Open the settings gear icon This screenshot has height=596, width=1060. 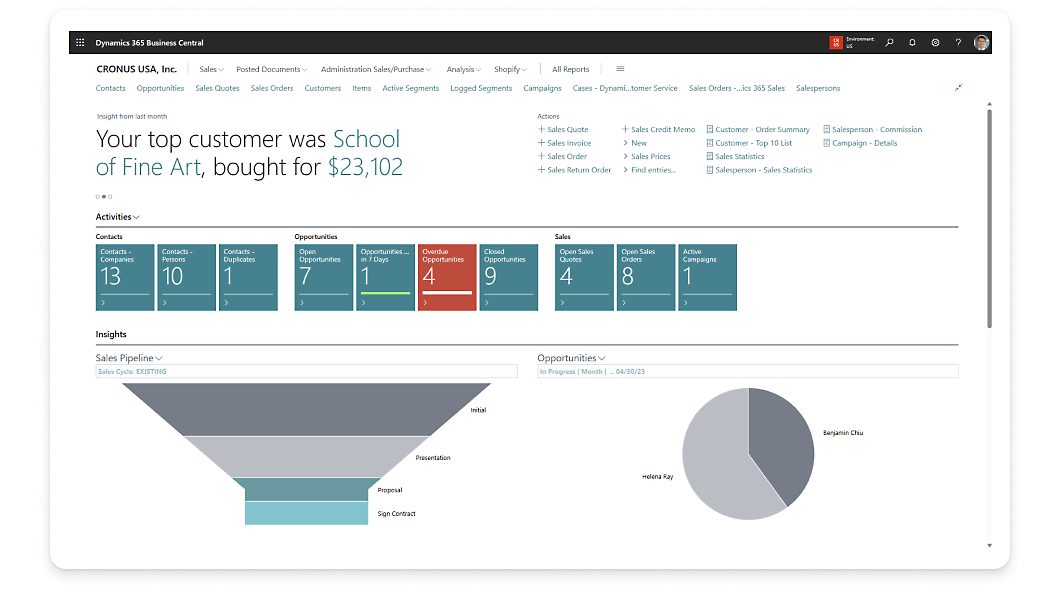(936, 43)
